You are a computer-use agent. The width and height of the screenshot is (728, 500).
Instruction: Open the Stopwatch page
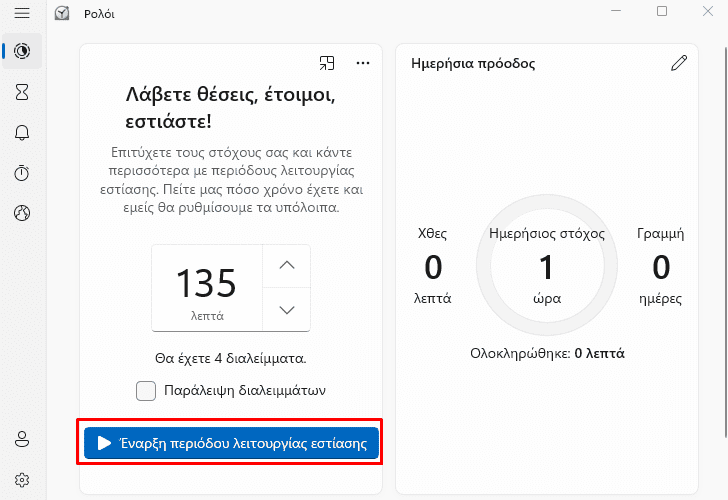click(22, 173)
